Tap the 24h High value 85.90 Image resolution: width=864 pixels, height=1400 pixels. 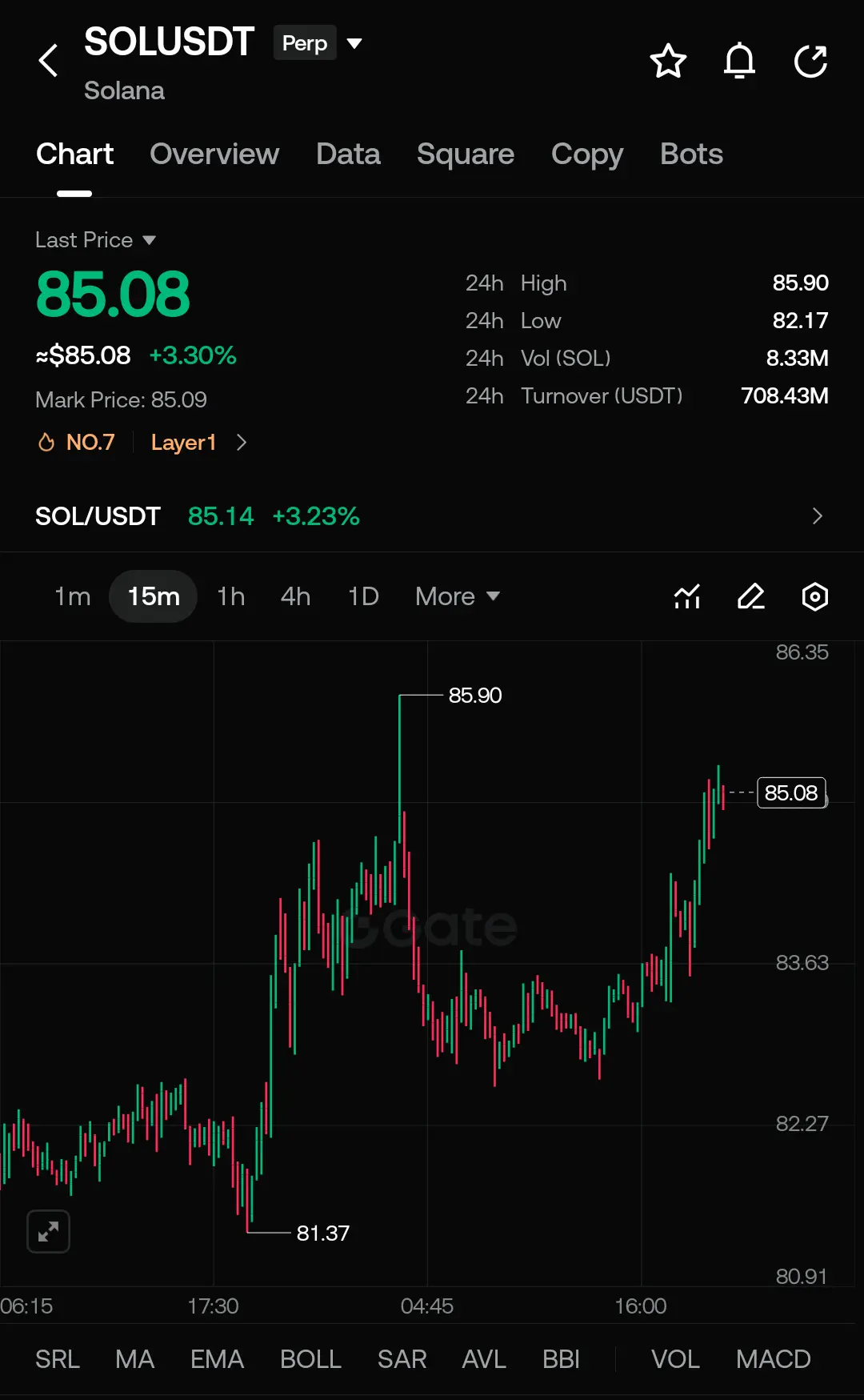coord(801,283)
